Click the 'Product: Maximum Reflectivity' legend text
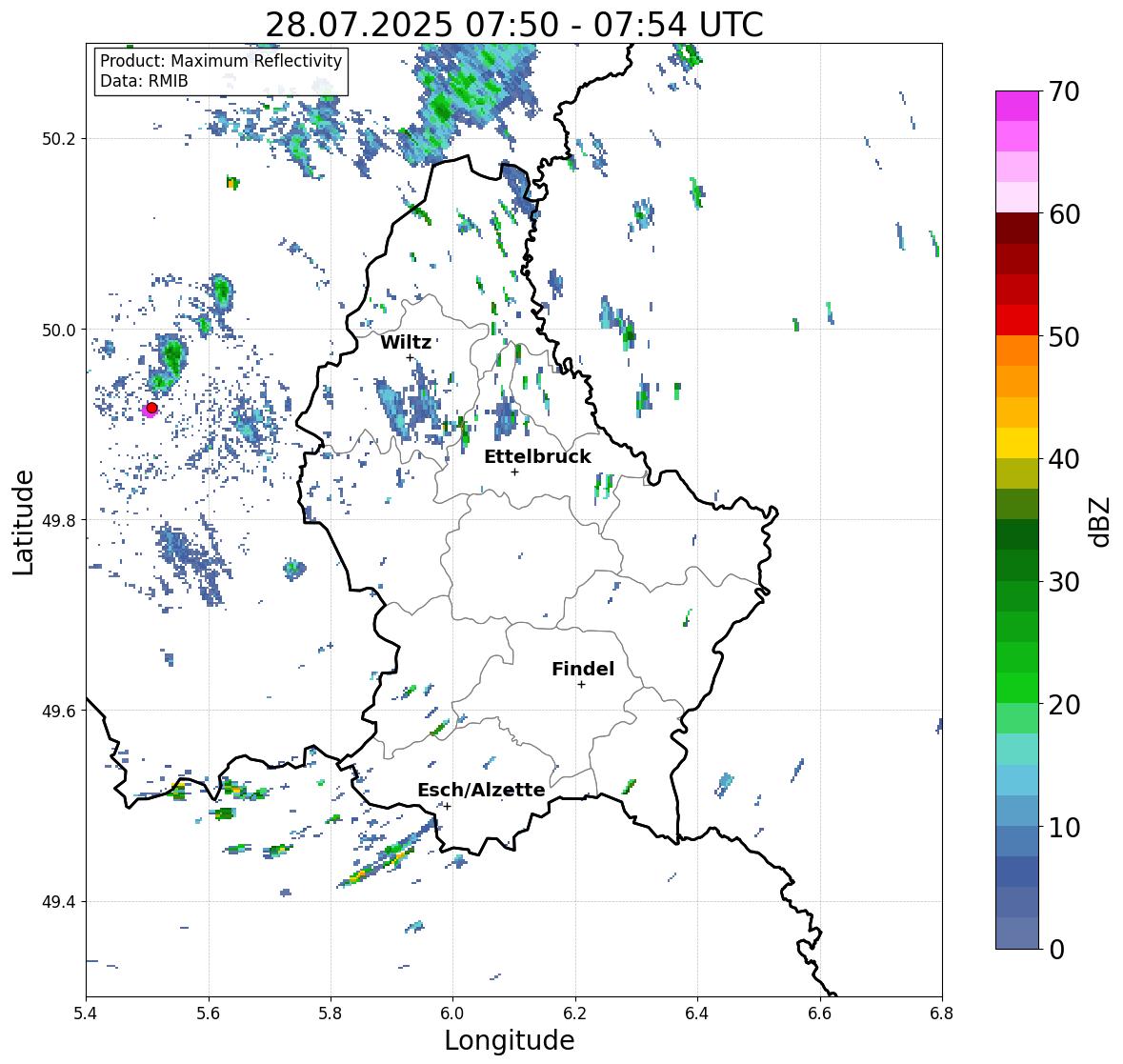 tap(221, 61)
